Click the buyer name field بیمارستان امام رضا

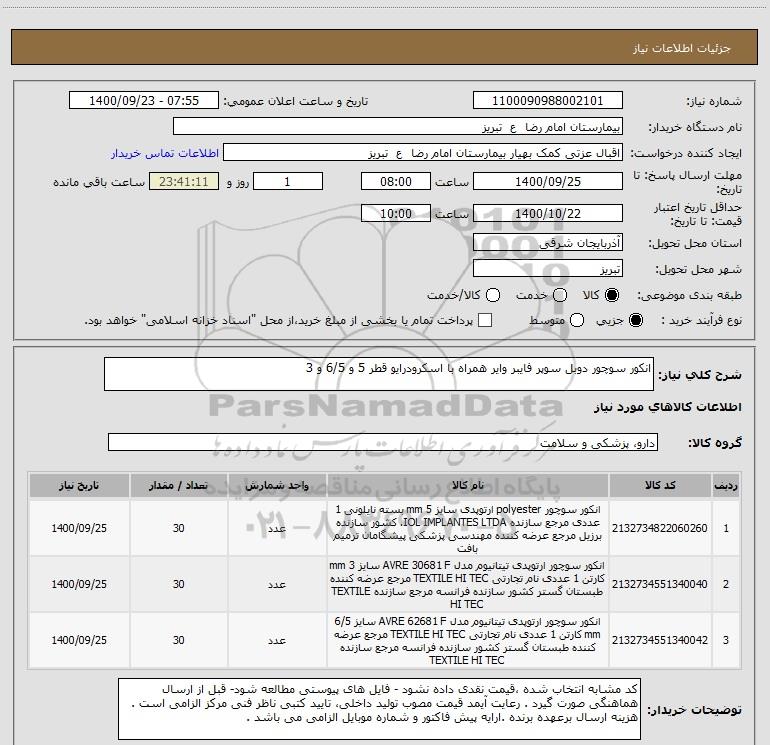(398, 127)
